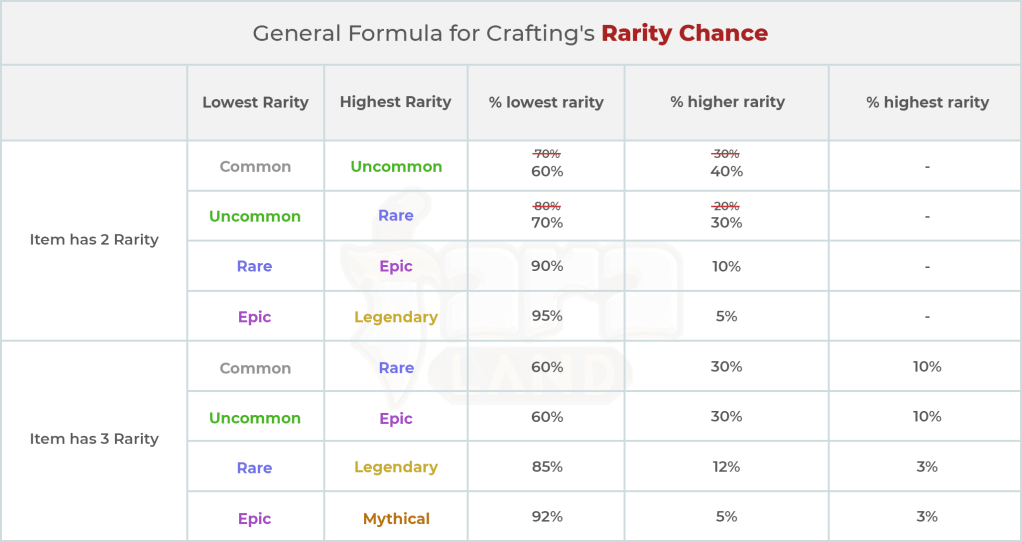Click the crossed-out "20%" value
Image resolution: width=1022 pixels, height=542 pixels.
[x=726, y=205]
